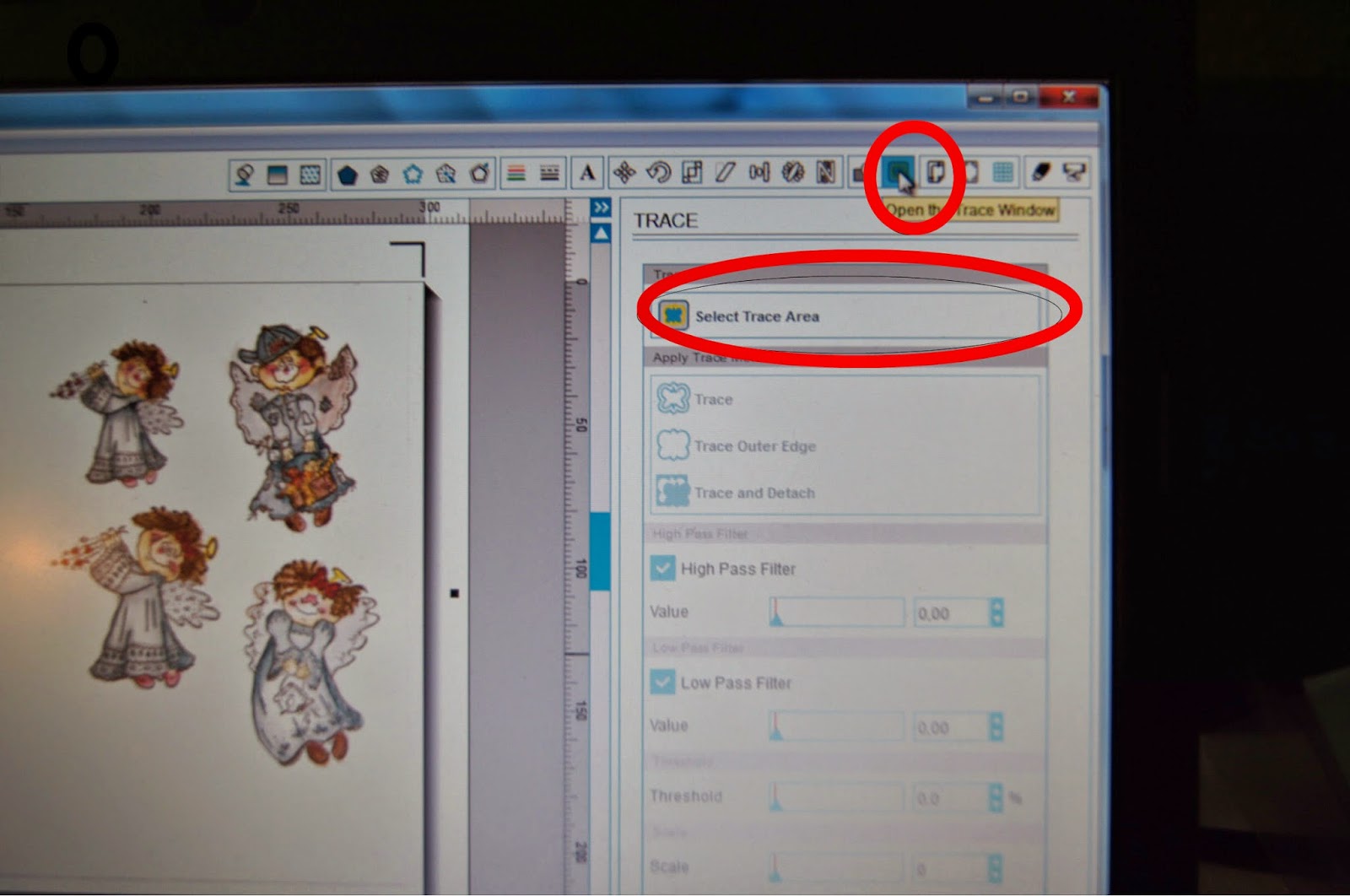Decrease the Low Pass Filter value with down arrow
Image resolution: width=1350 pixels, height=896 pixels.
click(996, 734)
